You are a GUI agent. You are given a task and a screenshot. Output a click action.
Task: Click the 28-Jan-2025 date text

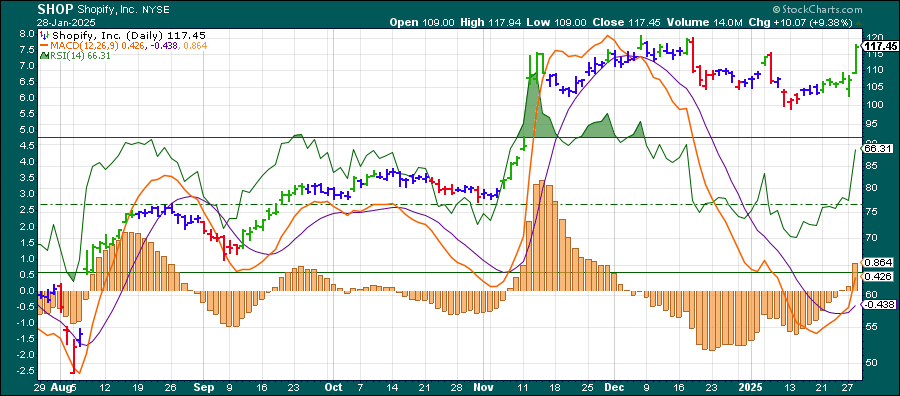[x=64, y=22]
